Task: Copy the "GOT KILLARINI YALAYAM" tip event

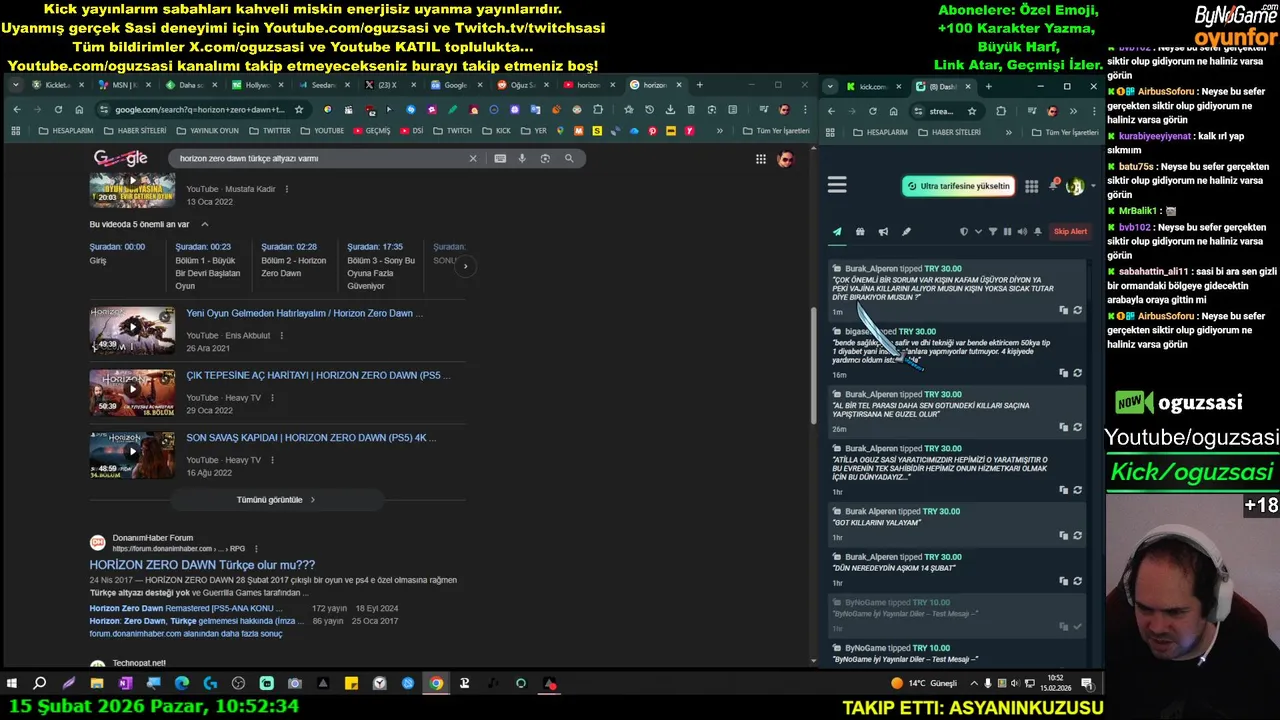Action: [1063, 536]
